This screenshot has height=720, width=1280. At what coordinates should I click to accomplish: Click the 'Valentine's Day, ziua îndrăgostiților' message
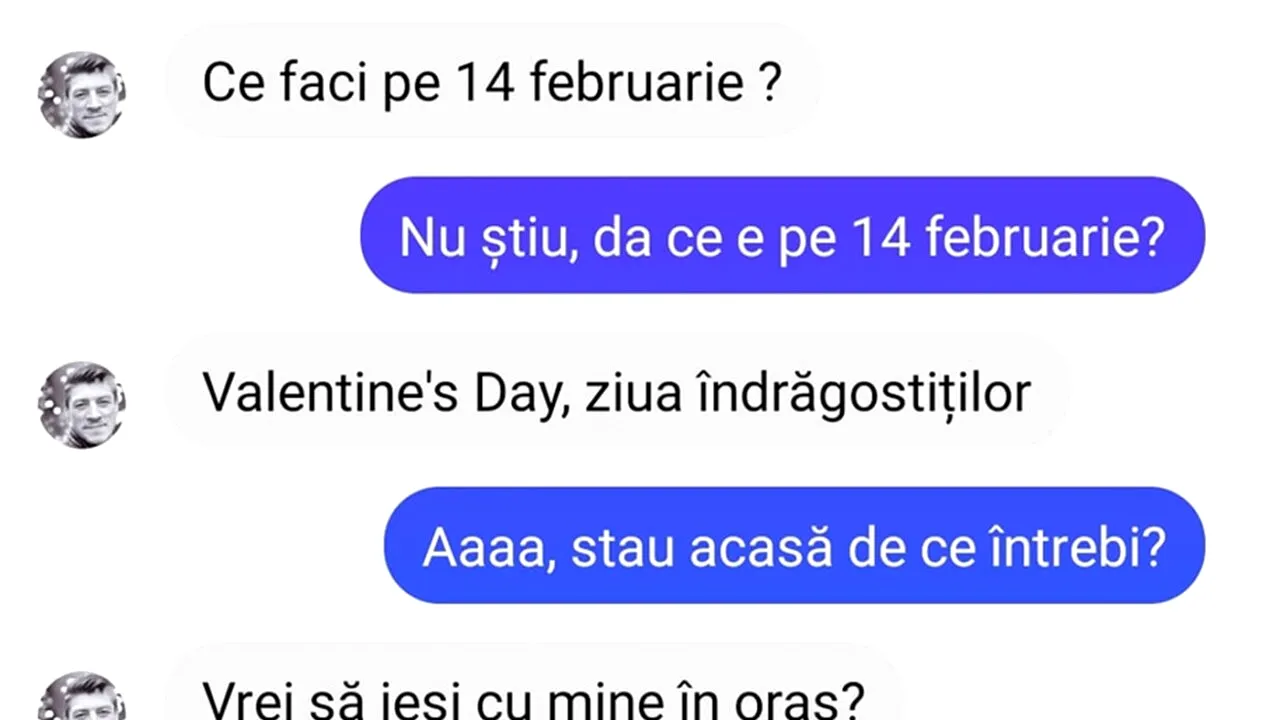618,392
